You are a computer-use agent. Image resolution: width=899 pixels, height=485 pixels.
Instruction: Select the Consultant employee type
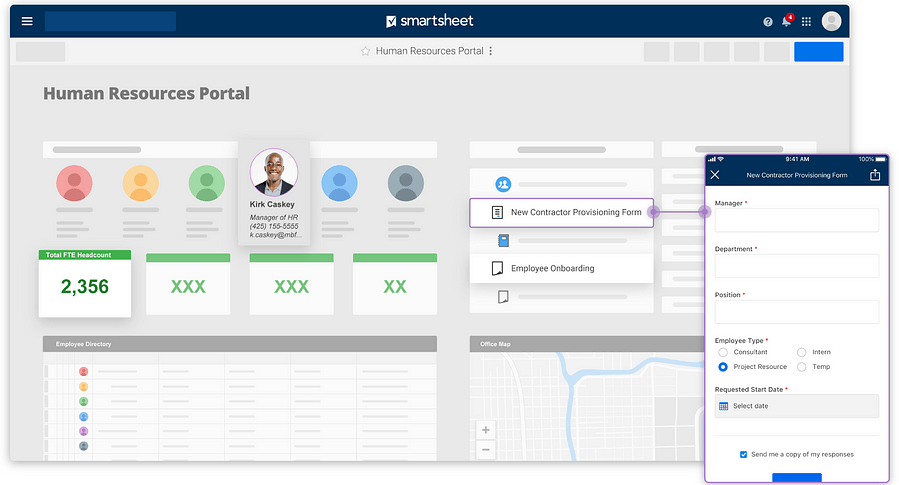pyautogui.click(x=723, y=352)
